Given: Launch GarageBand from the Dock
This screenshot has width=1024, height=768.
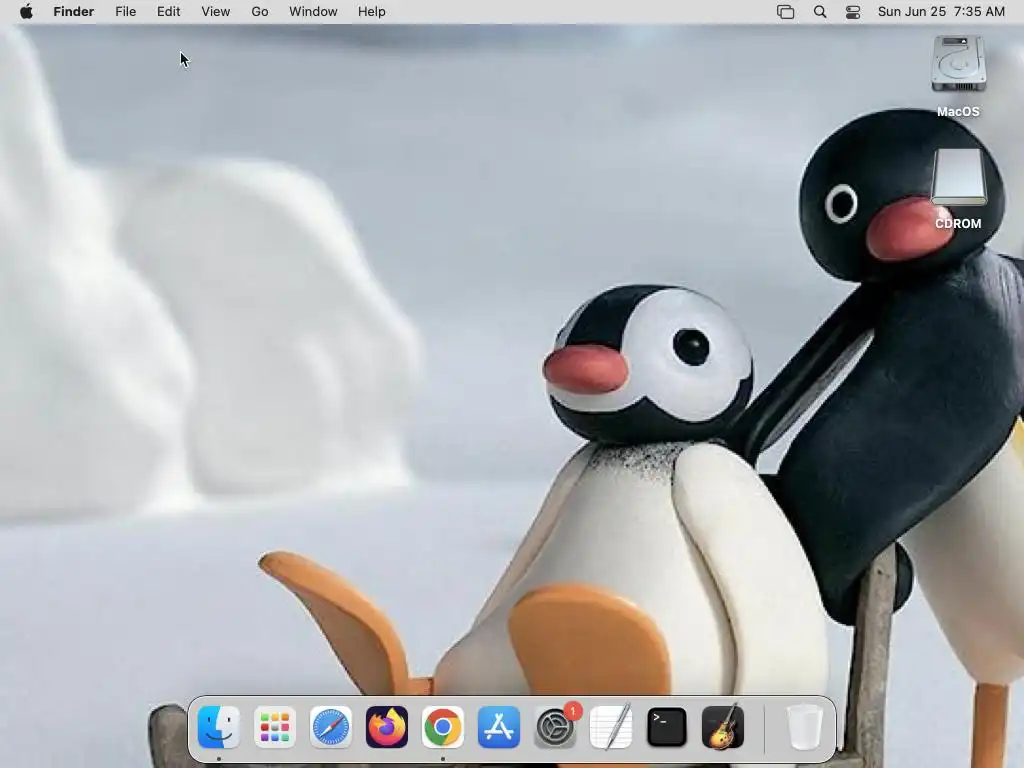Looking at the screenshot, I should pos(723,727).
